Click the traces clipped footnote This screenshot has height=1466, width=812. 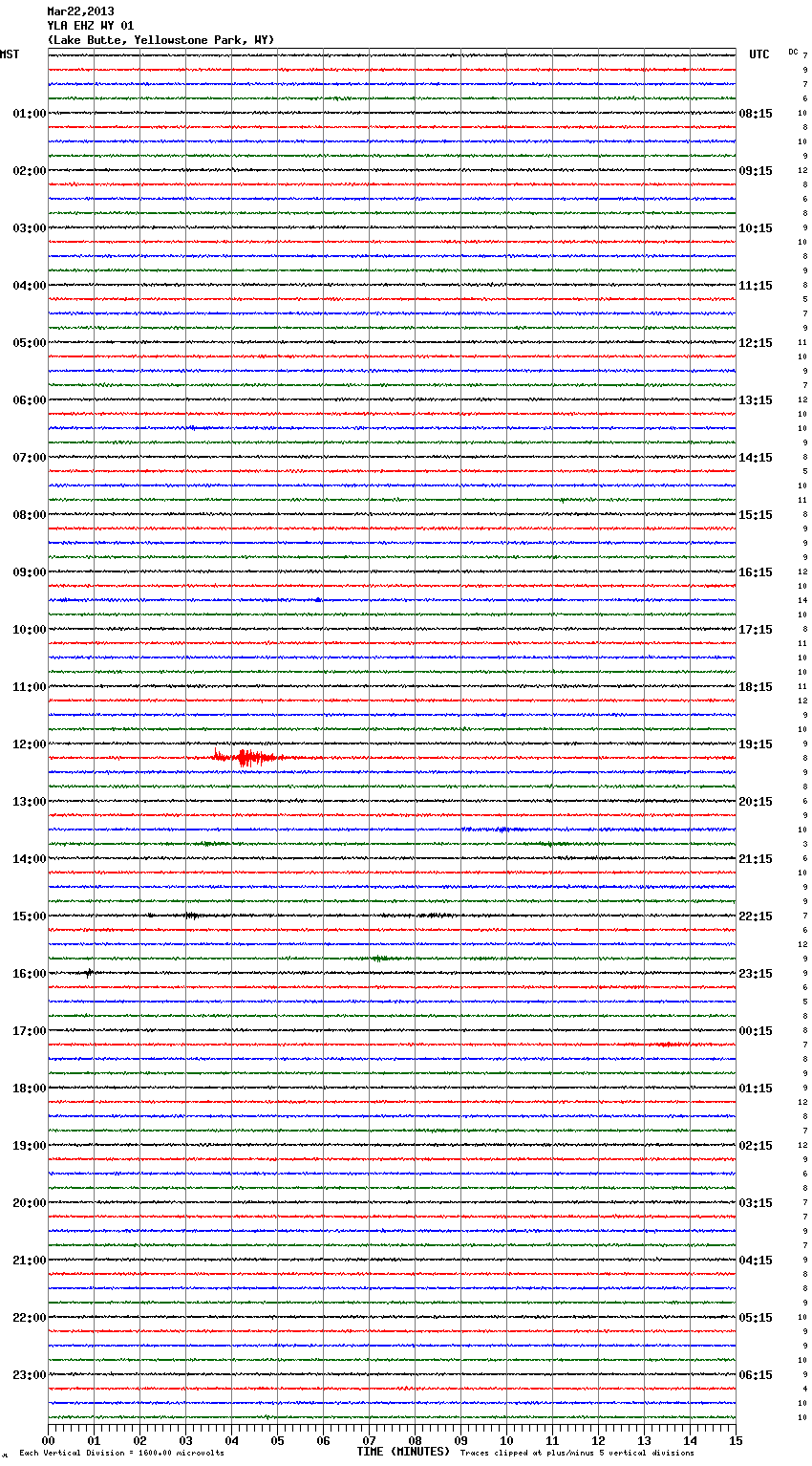tap(577, 1454)
